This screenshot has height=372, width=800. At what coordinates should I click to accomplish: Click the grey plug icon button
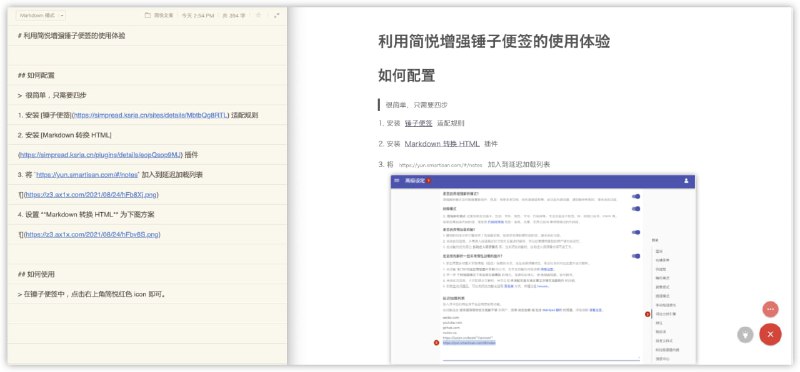[x=745, y=335]
